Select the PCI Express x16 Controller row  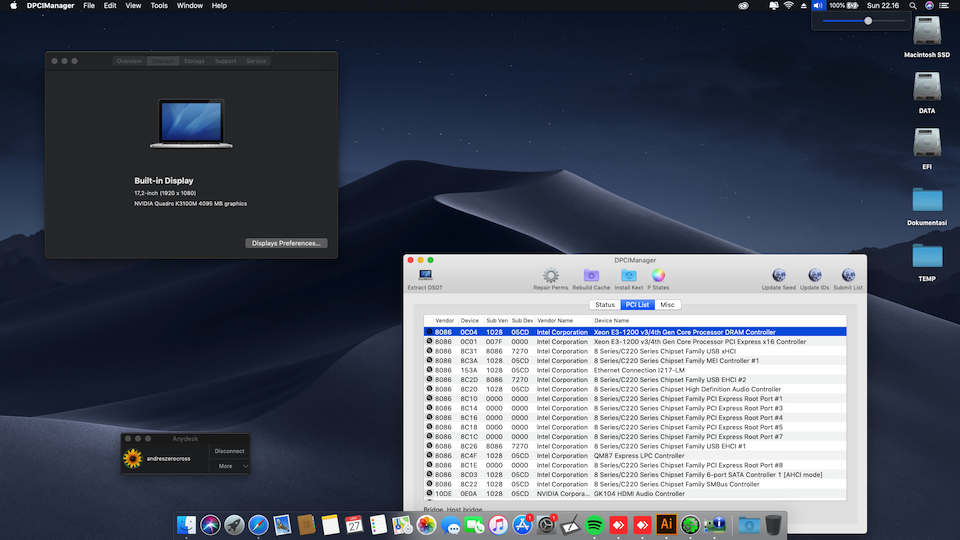(x=635, y=342)
